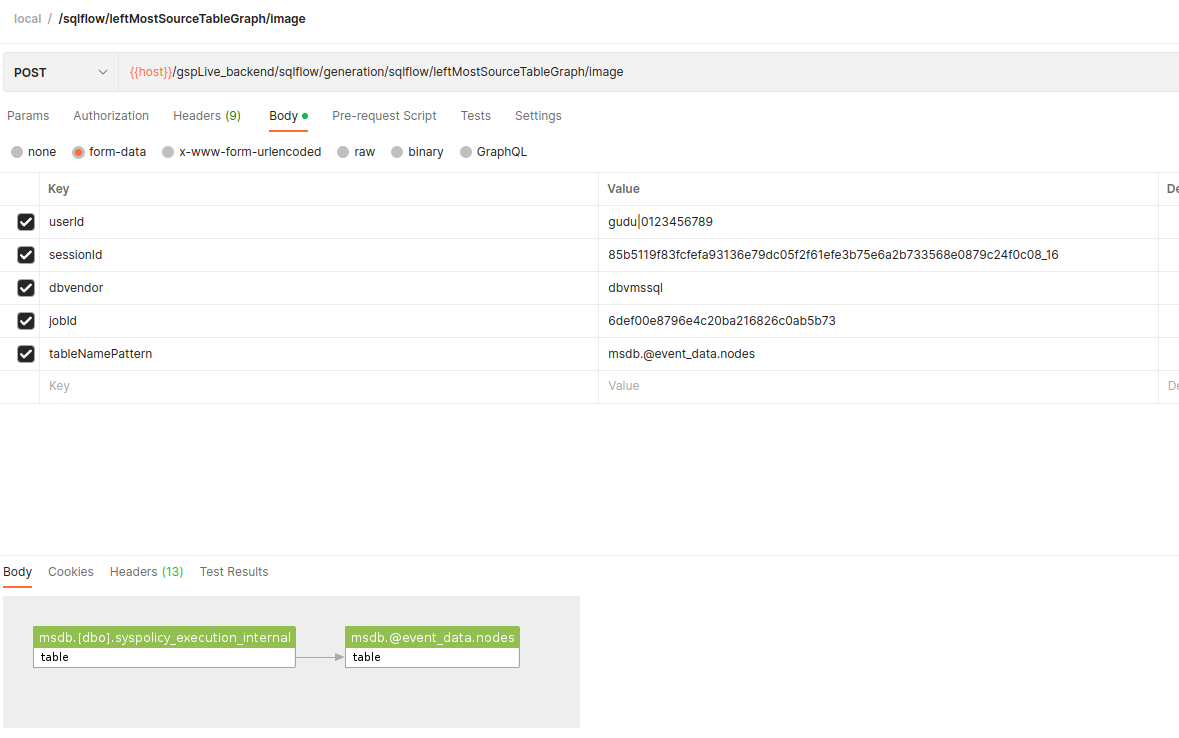Open the Settings tab
Viewport: 1179px width, 738px height.
(538, 116)
